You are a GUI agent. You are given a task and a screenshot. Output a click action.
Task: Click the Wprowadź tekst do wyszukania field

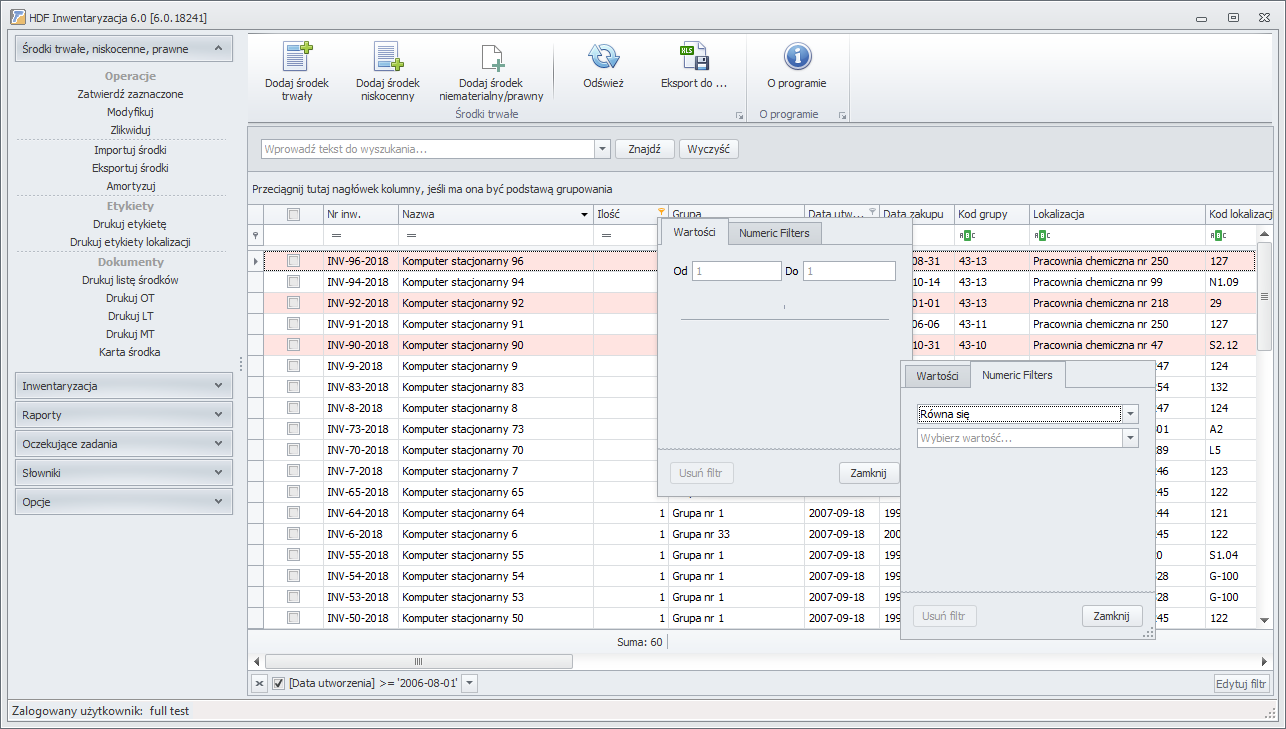click(x=427, y=149)
